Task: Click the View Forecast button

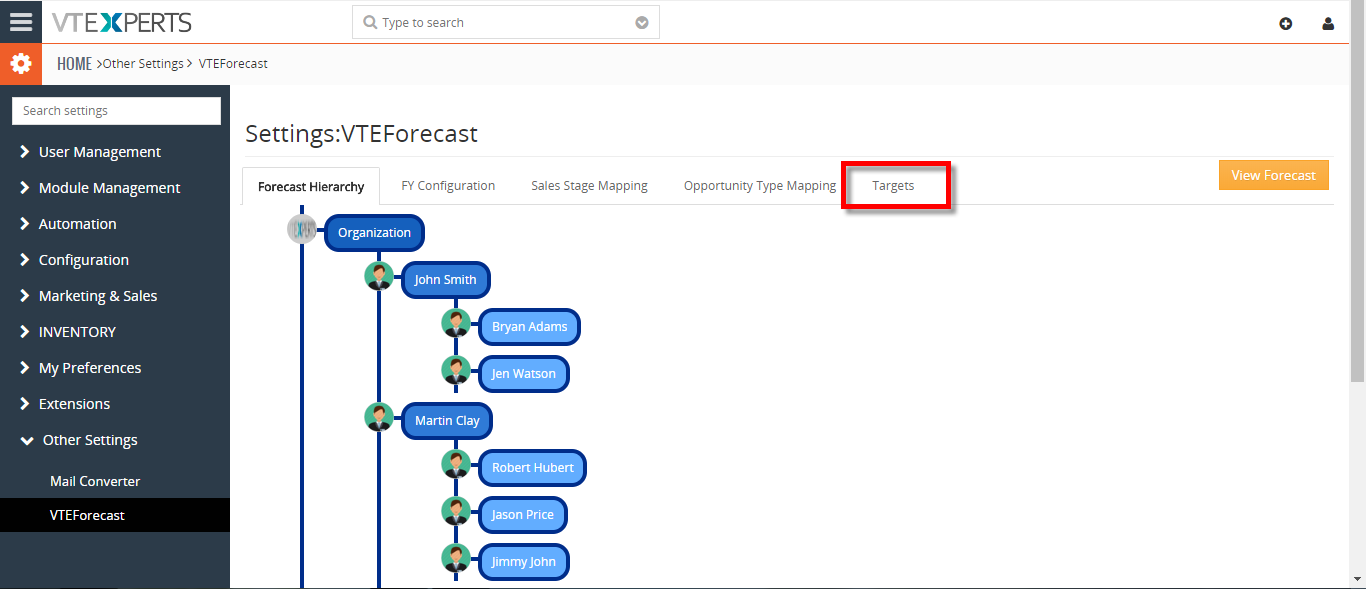Action: (1274, 175)
